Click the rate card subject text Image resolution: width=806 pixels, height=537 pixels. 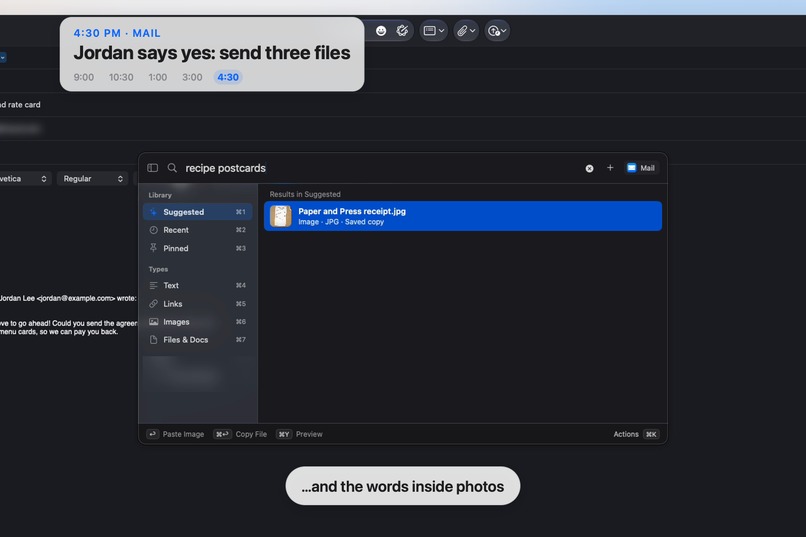(x=21, y=104)
